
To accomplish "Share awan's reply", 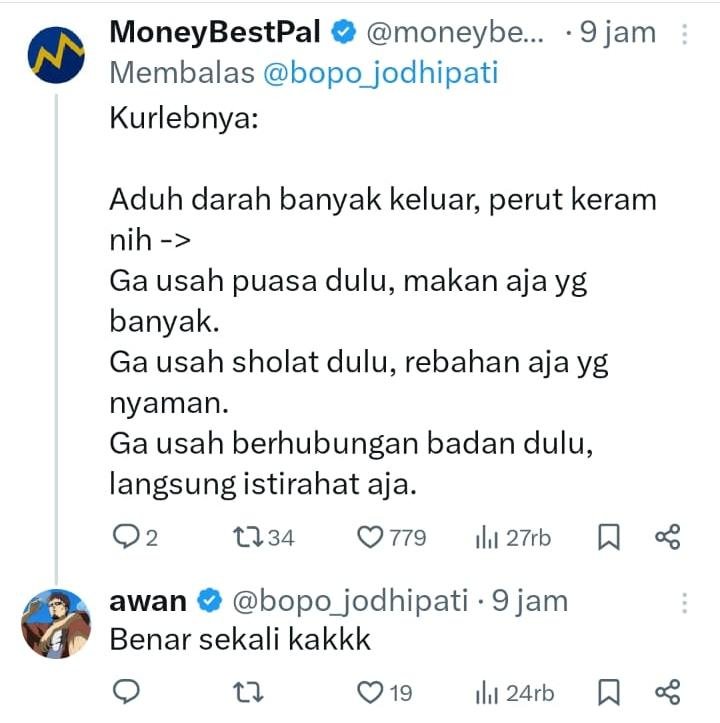I will point(667,692).
